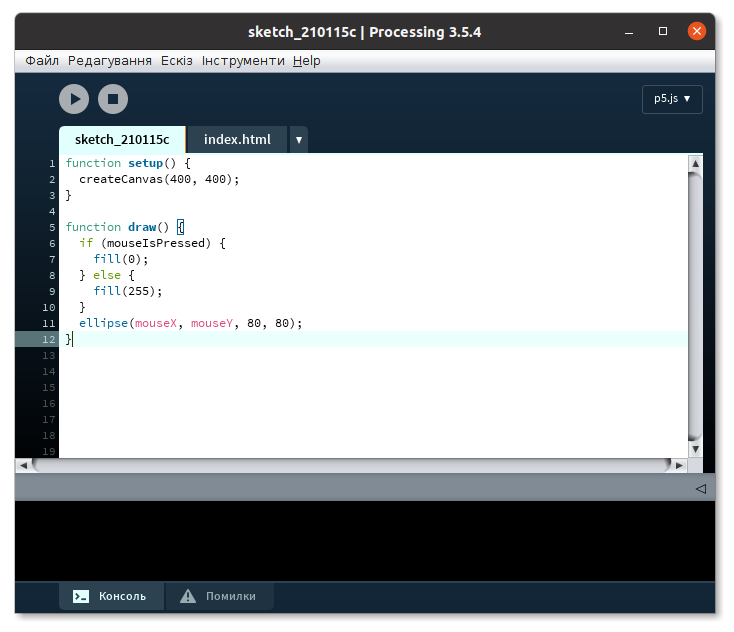734x632 pixels.
Task: Click the horizontal scrollbar thumb
Action: click(x=352, y=465)
